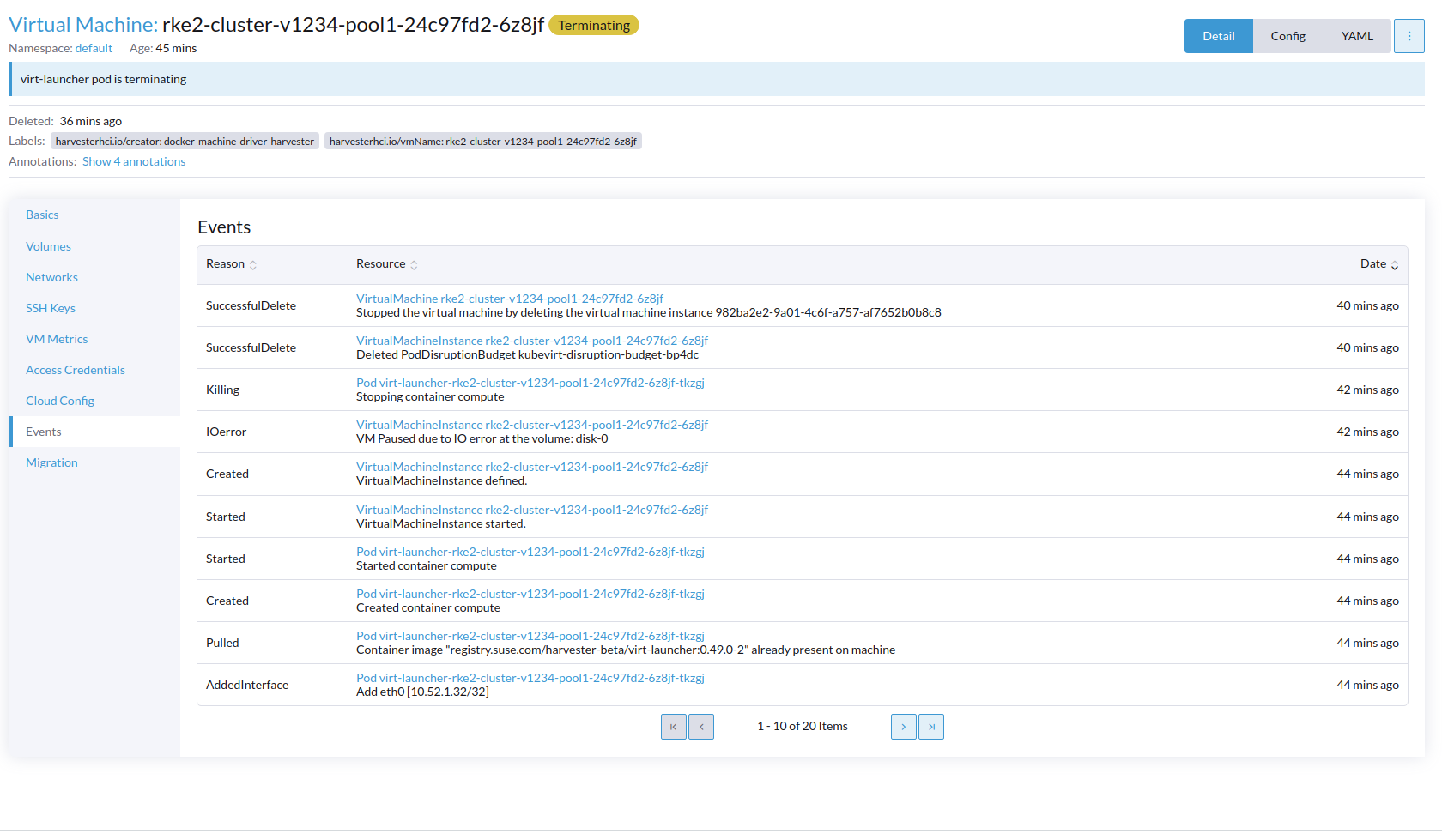View the Migration section
This screenshot has width=1442, height=840.
(51, 462)
